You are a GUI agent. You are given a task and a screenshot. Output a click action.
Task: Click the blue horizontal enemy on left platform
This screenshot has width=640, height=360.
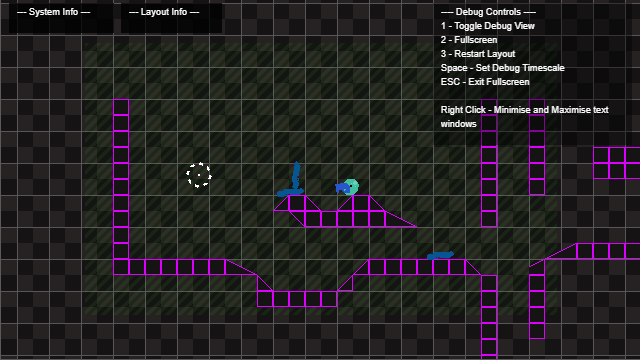(x=291, y=192)
